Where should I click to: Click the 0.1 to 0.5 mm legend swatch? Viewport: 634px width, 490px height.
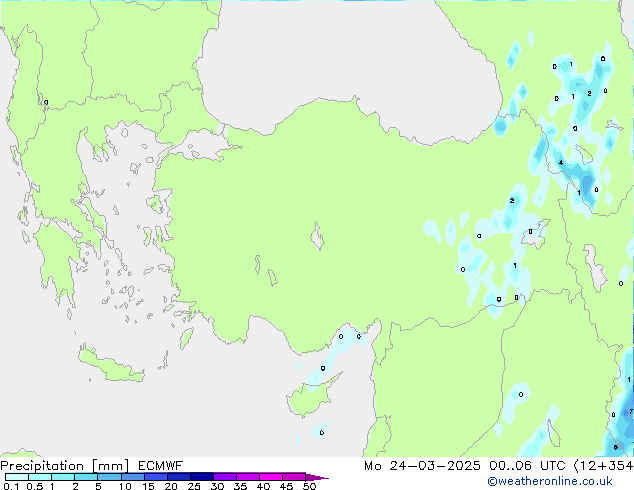(17, 477)
